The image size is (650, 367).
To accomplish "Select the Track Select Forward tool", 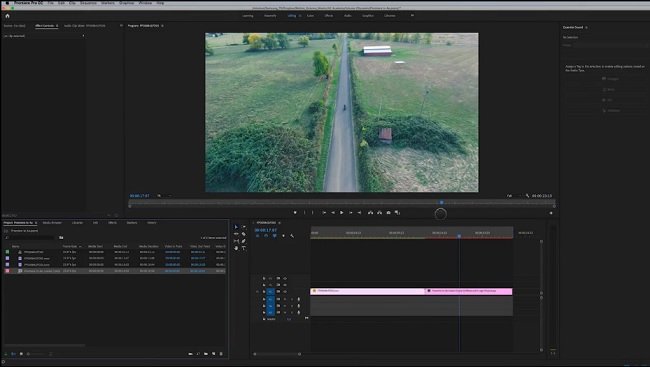I will point(244,227).
